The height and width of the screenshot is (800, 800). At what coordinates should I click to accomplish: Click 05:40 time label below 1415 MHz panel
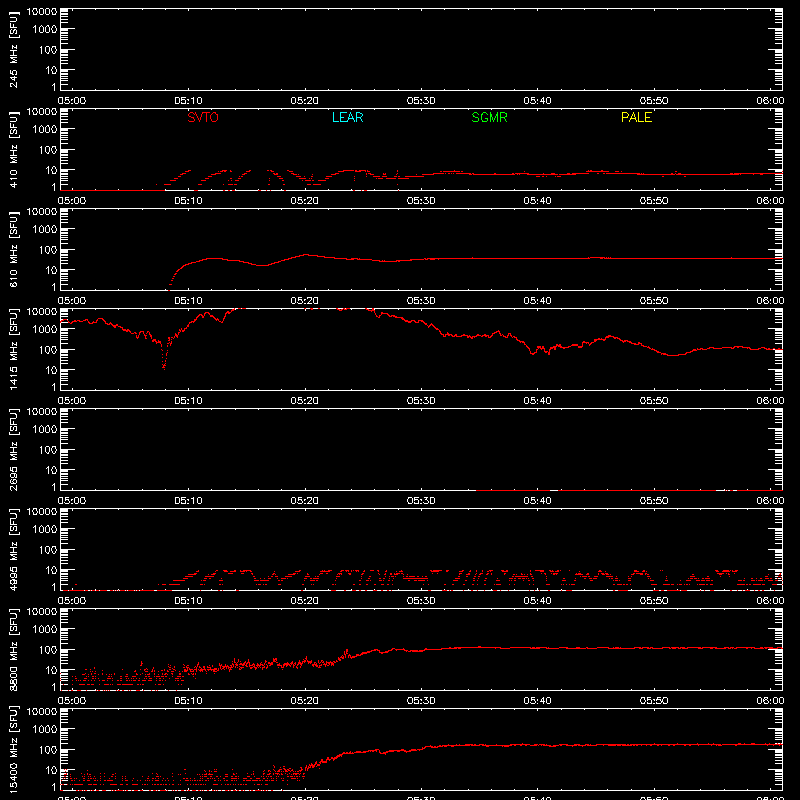(537, 401)
